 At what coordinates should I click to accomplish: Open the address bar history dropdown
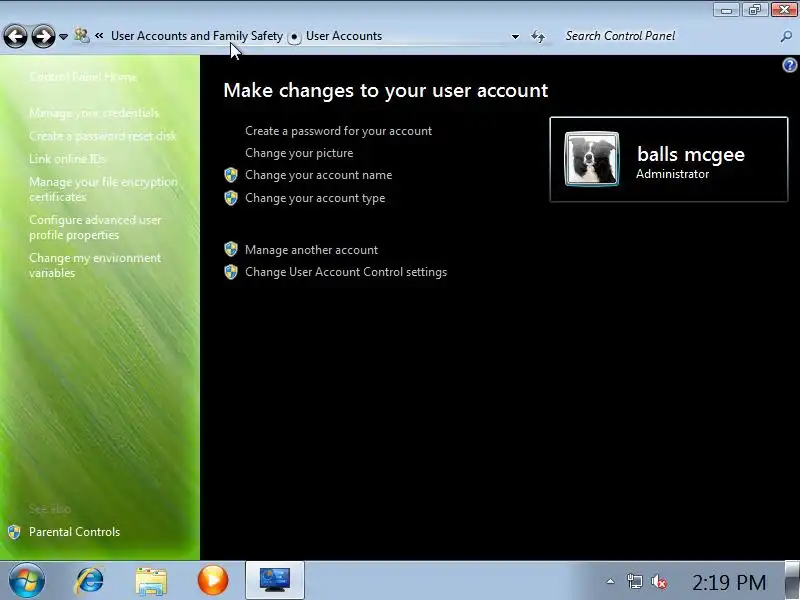tap(515, 36)
